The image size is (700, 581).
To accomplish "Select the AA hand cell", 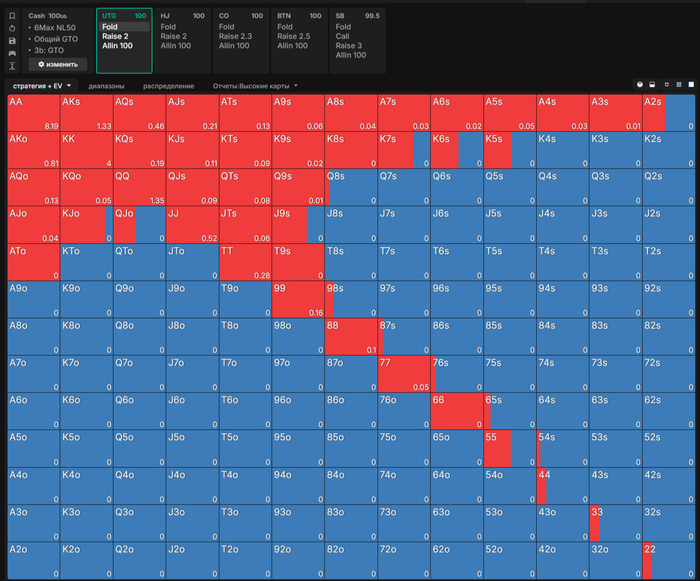I will [34, 113].
